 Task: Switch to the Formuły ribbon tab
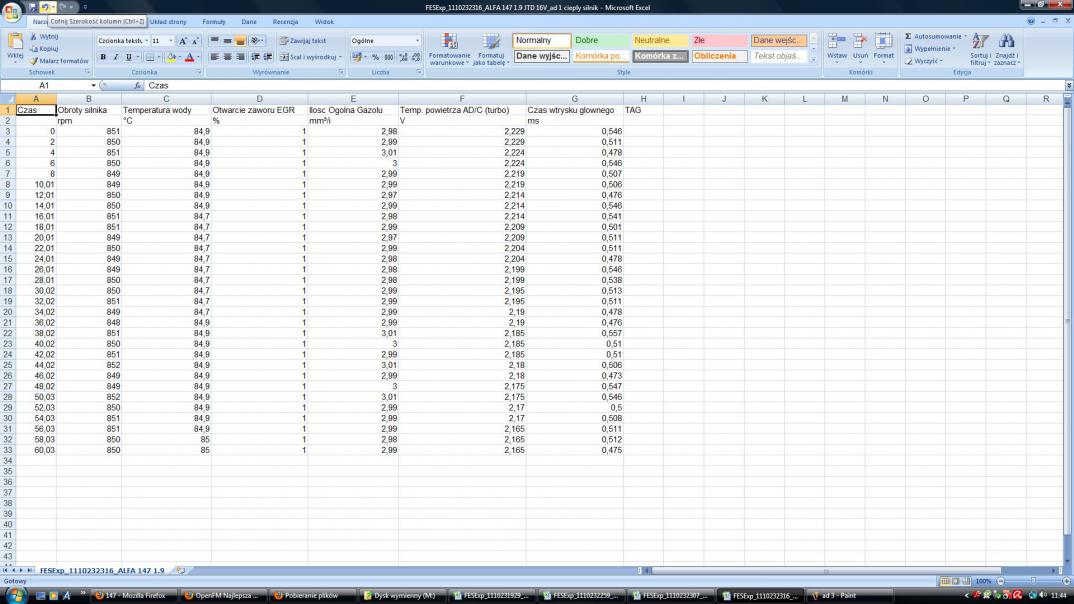213,21
